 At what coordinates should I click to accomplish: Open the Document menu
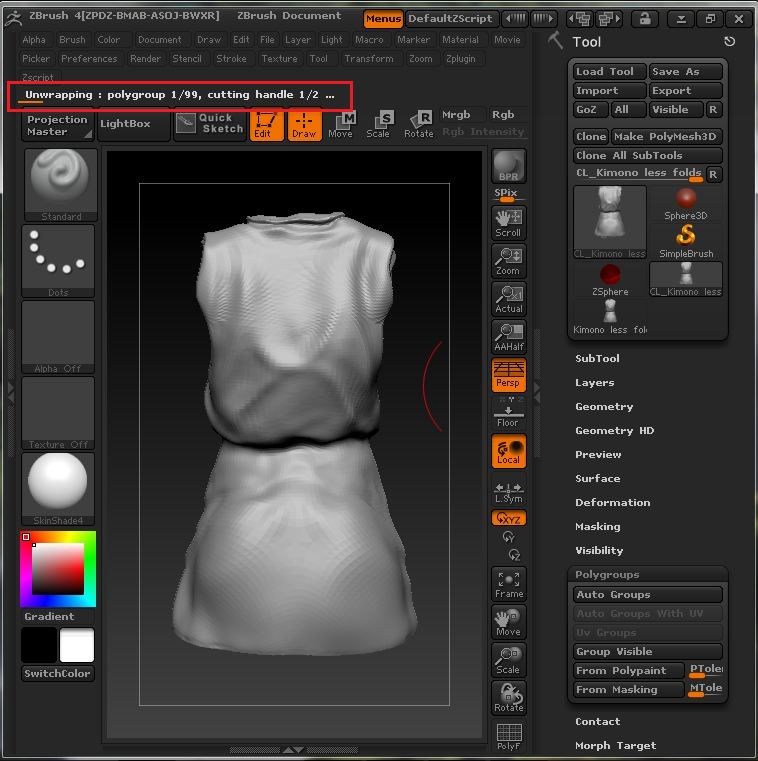pyautogui.click(x=159, y=40)
